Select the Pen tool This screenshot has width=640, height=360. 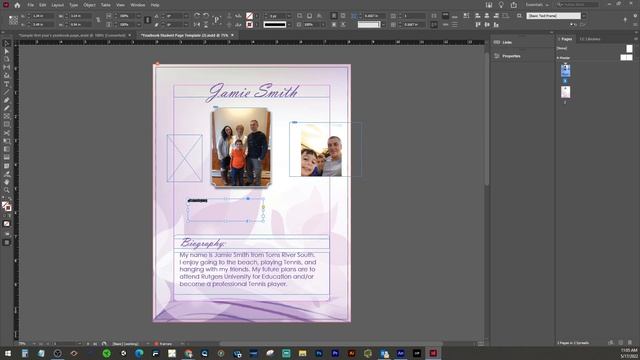7,100
